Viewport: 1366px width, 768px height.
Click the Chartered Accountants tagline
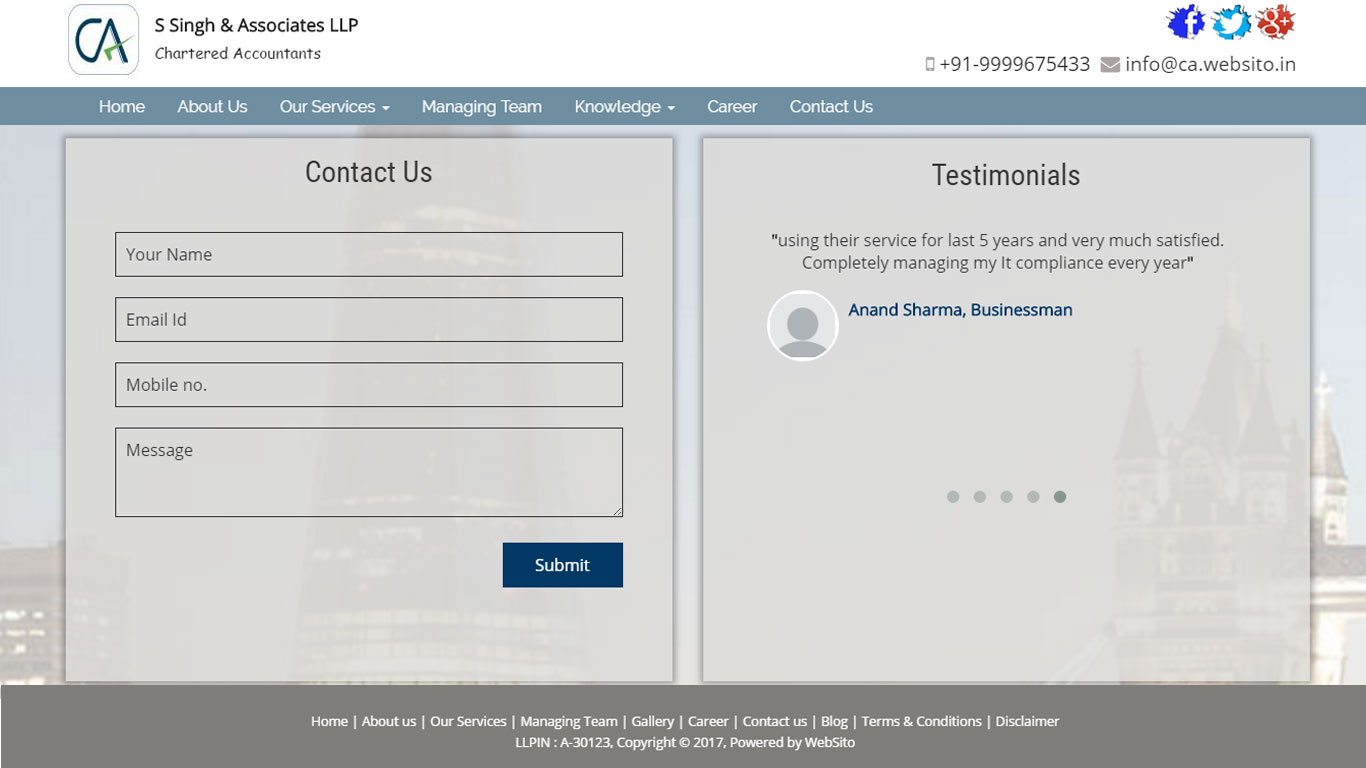[238, 53]
